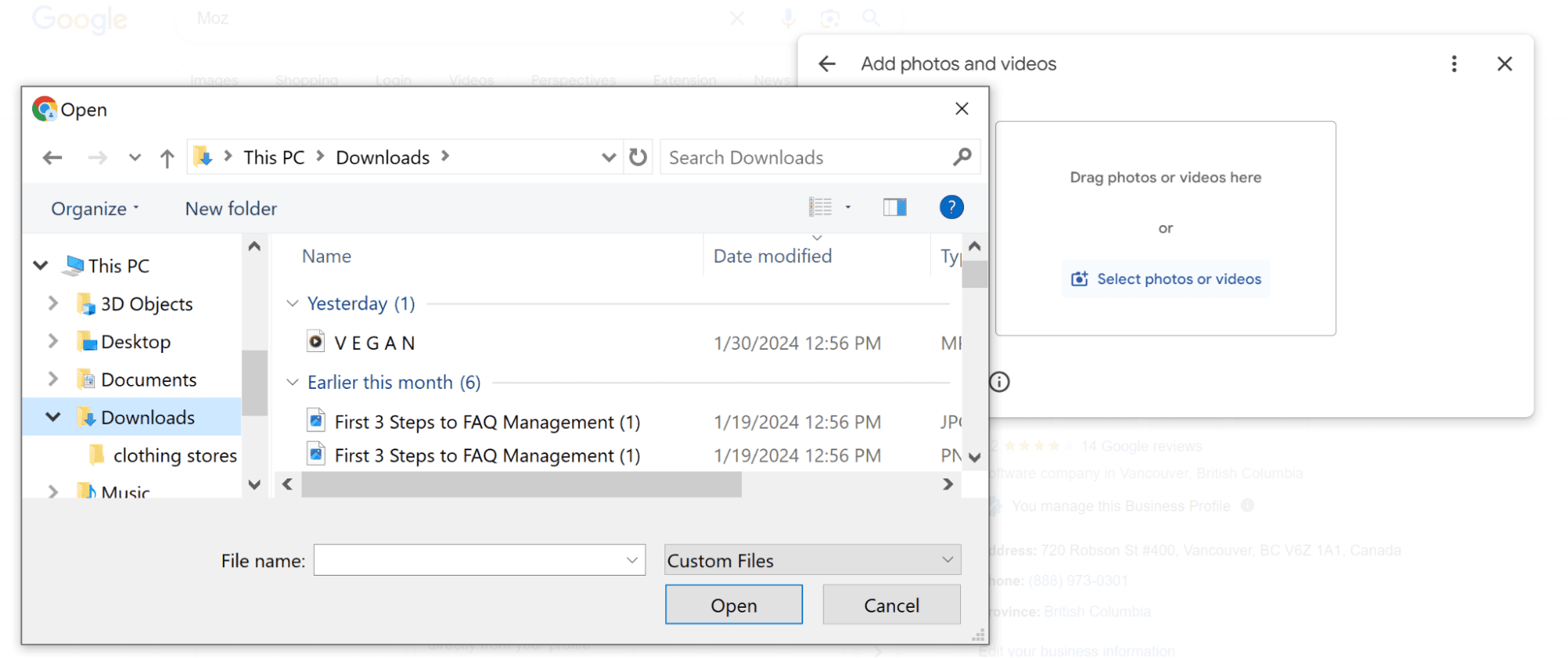Click the info icon below upload box

(999, 382)
